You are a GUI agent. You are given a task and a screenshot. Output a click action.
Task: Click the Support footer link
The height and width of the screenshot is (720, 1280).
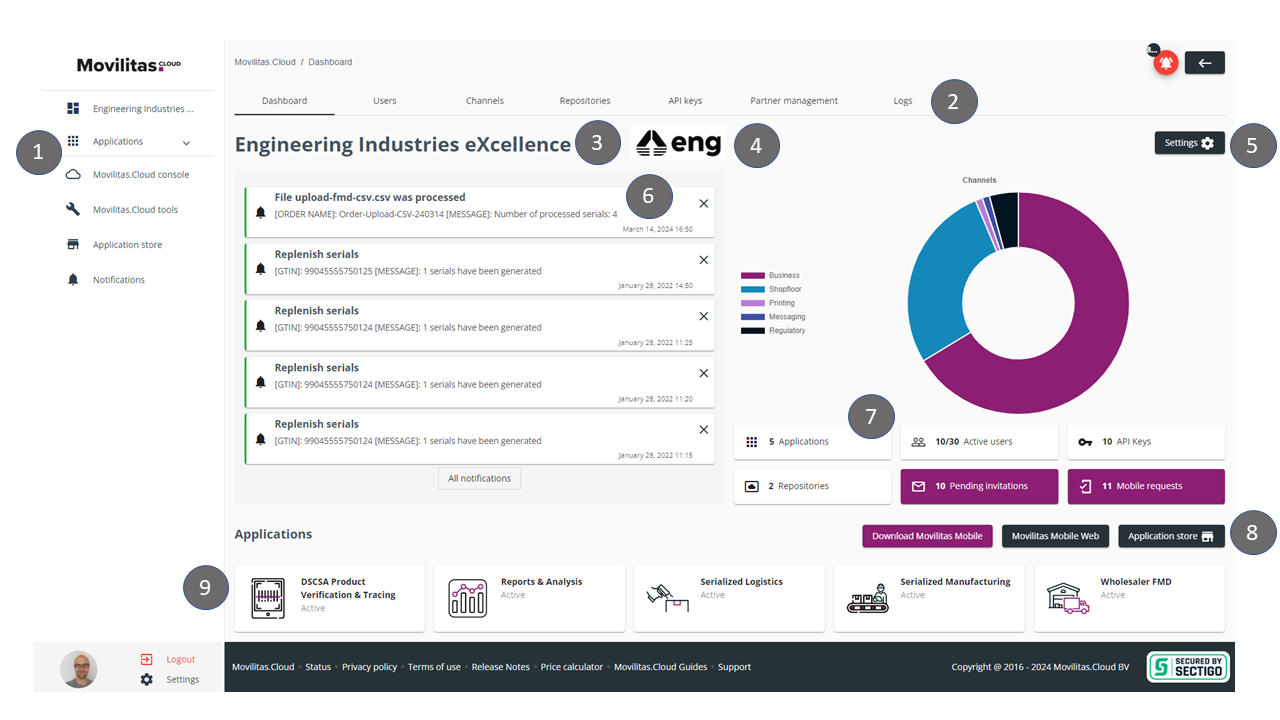tap(734, 667)
